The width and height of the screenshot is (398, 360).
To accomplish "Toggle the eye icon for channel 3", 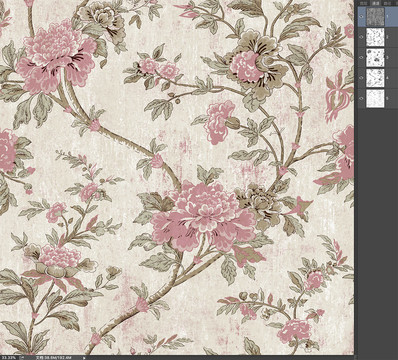I will [361, 57].
